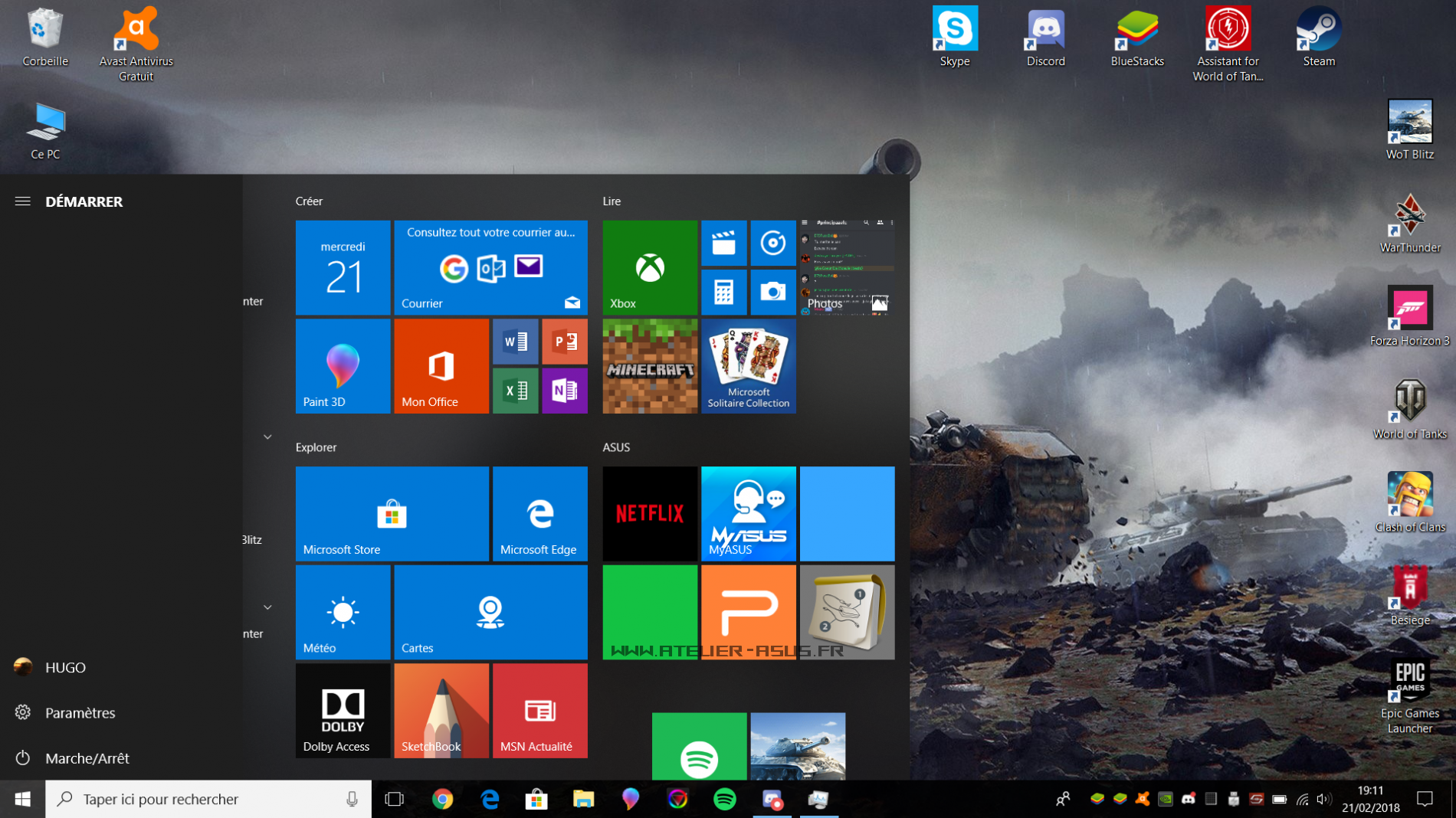
Task: Open the MyASUS tile
Action: pos(748,513)
